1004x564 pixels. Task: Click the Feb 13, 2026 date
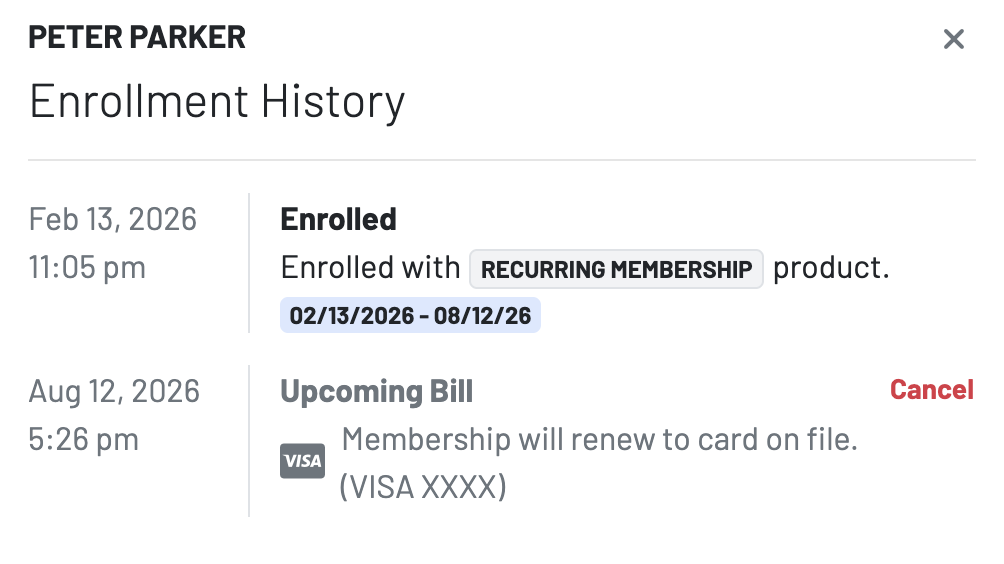(x=113, y=219)
